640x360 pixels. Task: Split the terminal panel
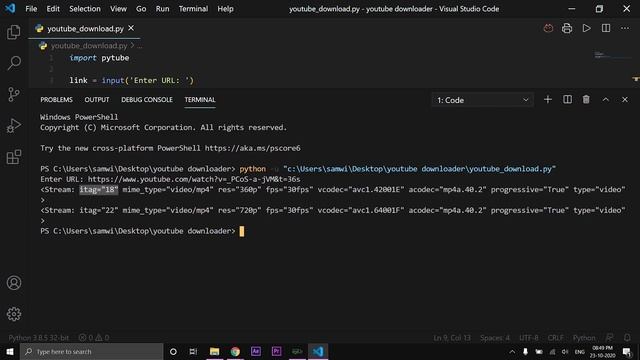click(x=567, y=100)
